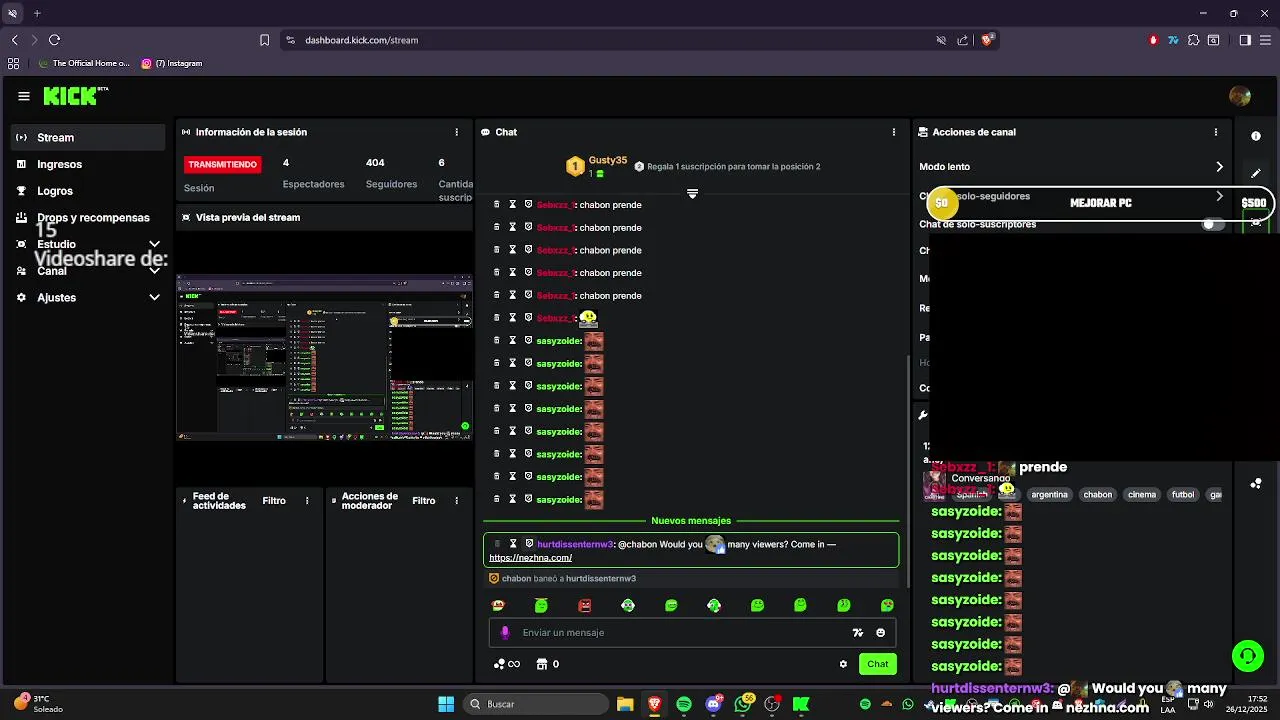Open Acciones de canal options menu

click(x=1216, y=132)
